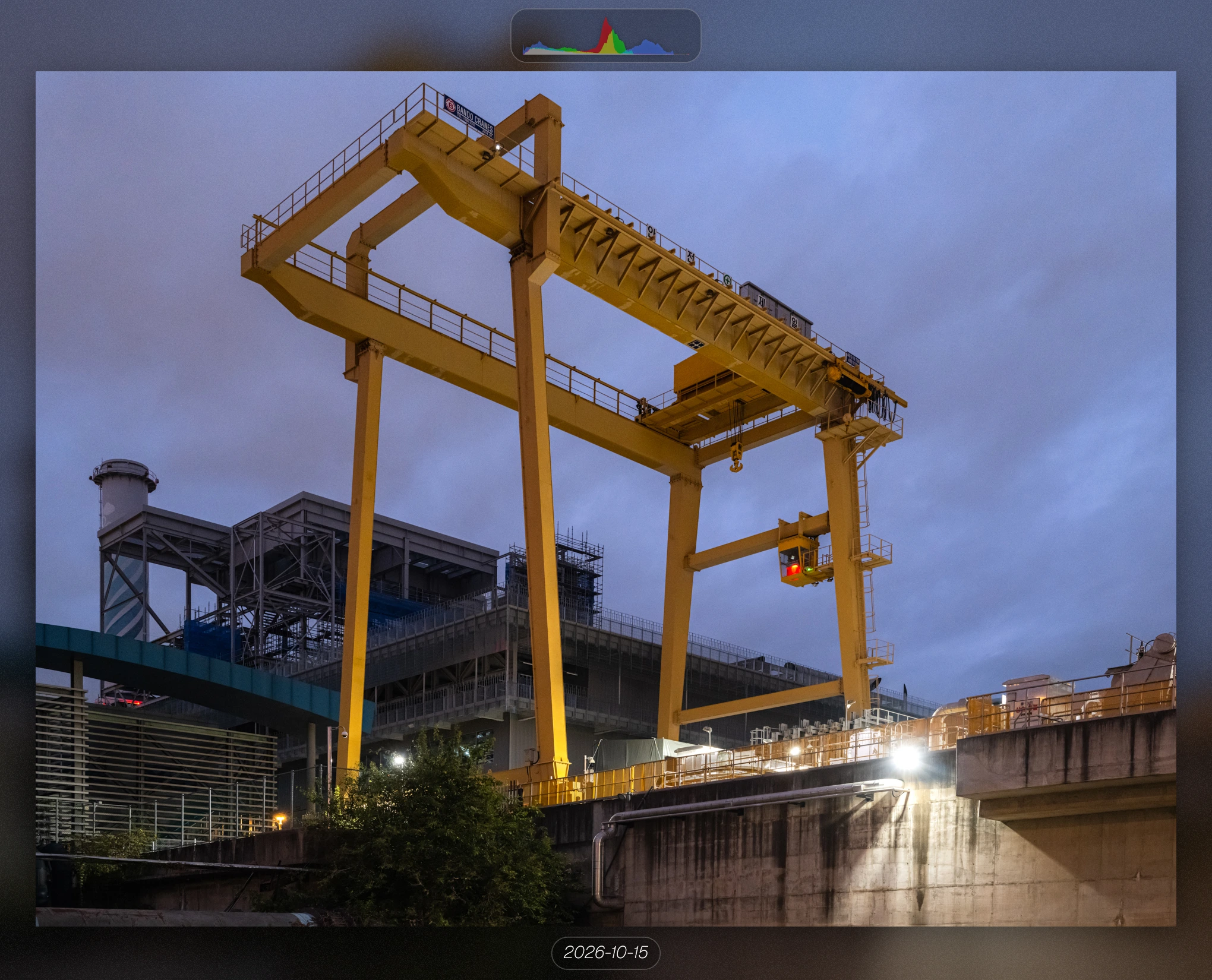Click the RGB histogram panel
Image resolution: width=1212 pixels, height=980 pixels.
(x=605, y=36)
